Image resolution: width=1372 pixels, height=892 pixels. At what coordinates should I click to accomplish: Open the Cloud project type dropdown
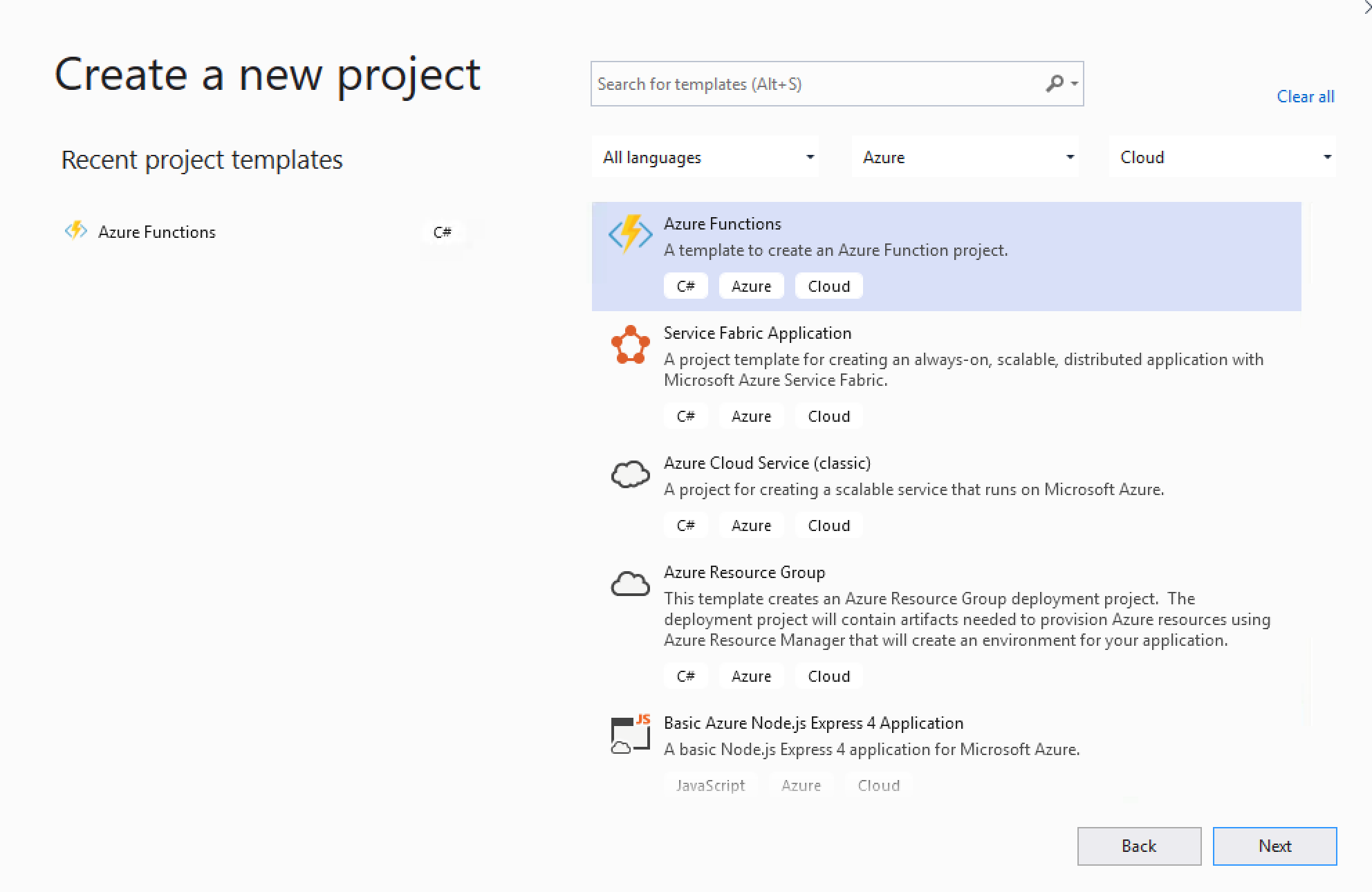[1223, 158]
